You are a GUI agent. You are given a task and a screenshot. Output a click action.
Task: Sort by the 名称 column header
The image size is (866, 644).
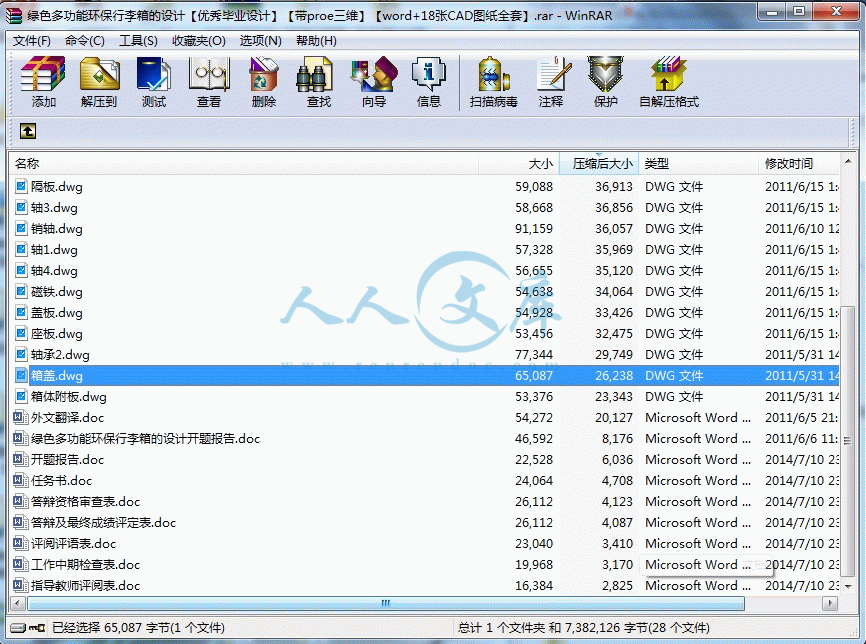[x=244, y=163]
